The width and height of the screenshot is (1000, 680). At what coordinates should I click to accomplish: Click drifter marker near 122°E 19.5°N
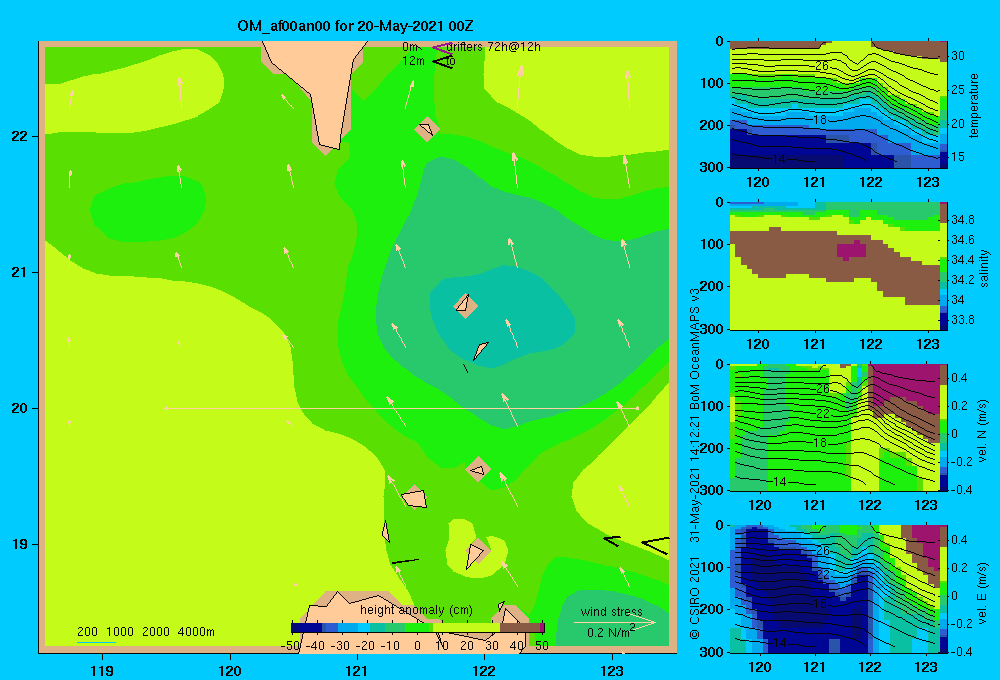pos(478,470)
